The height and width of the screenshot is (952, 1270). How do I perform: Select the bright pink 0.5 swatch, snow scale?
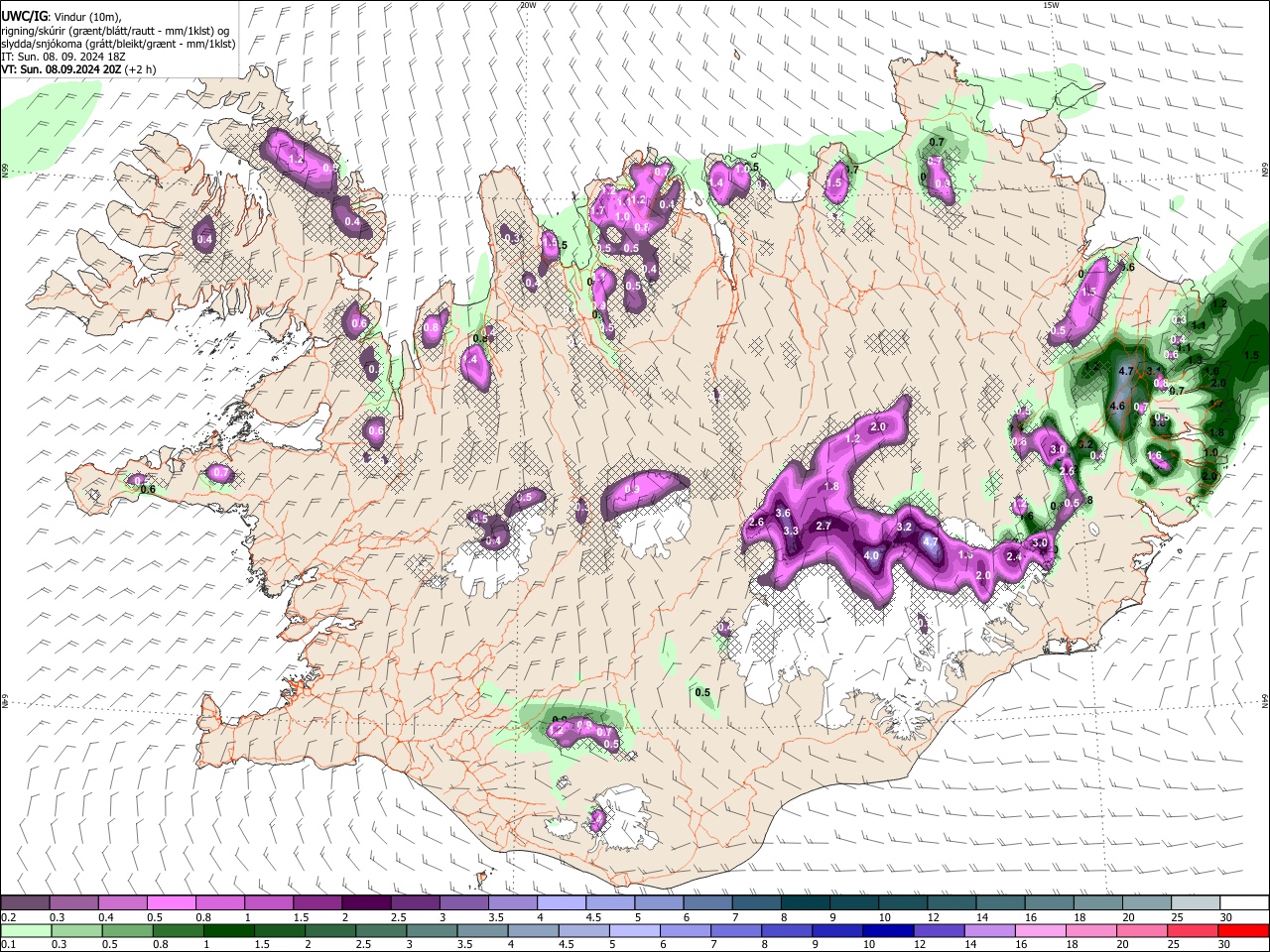tap(171, 903)
